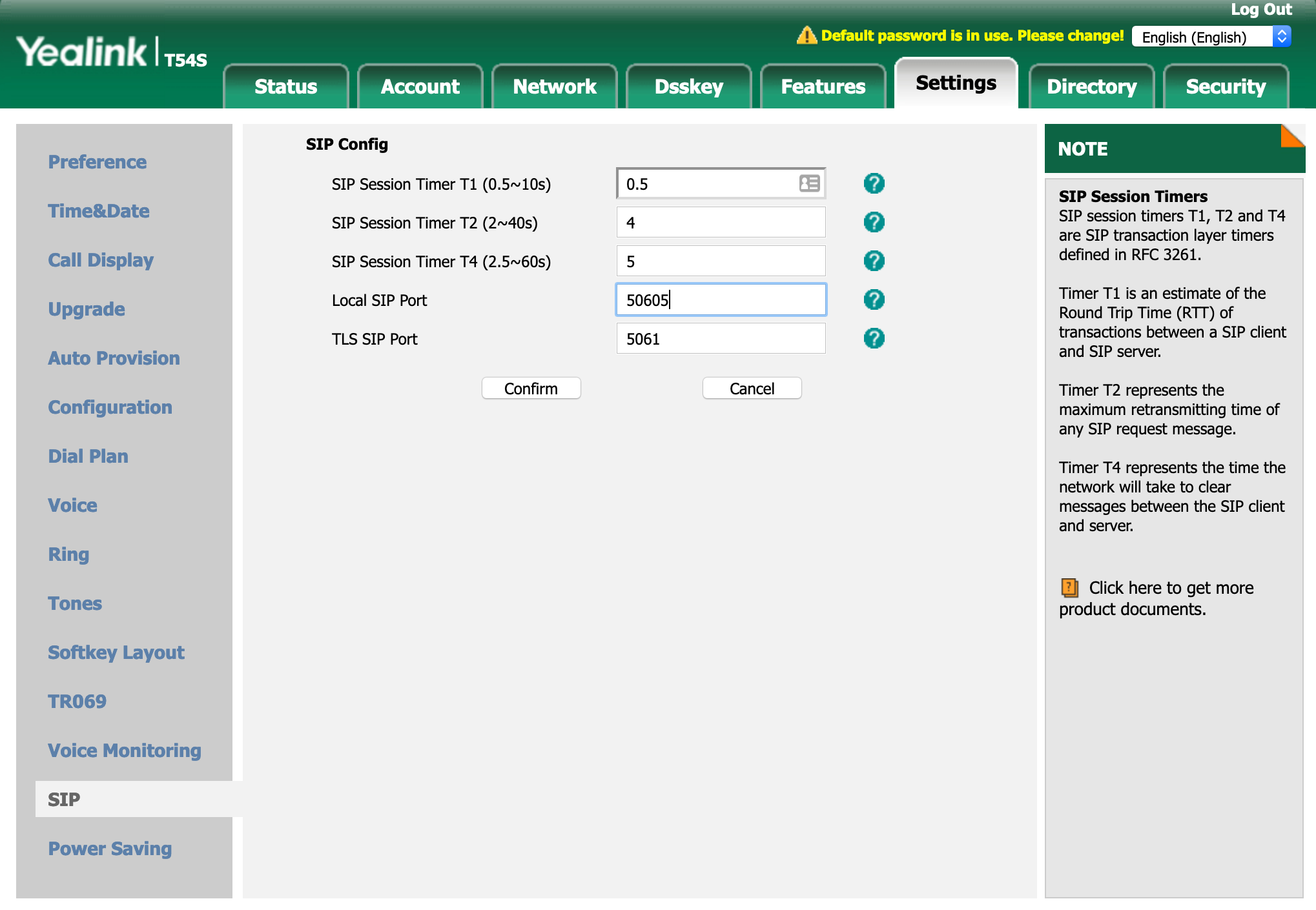Switch to the Dsskey tab
The image size is (1316, 910).
[688, 86]
